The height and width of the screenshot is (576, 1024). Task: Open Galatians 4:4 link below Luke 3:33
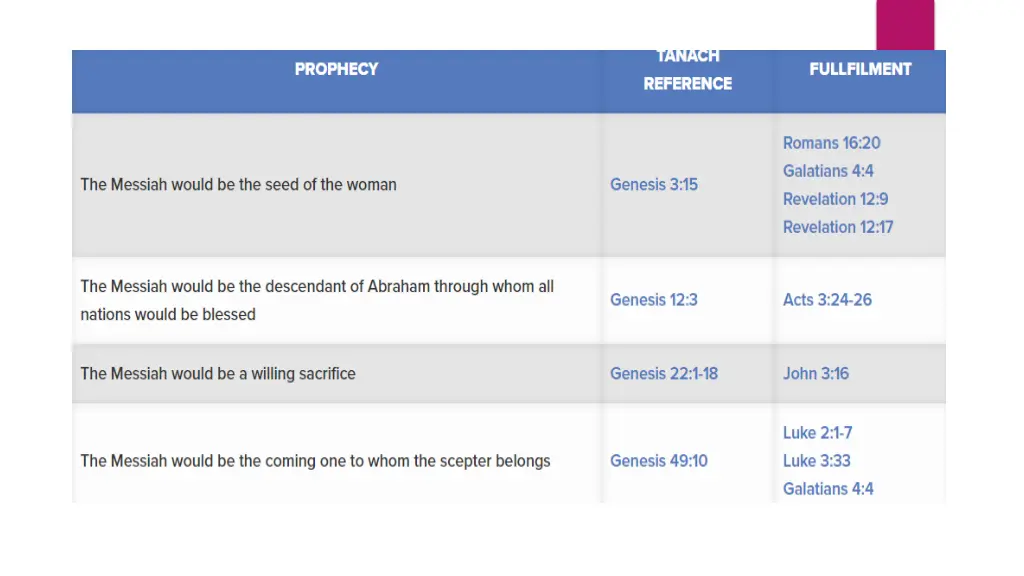tap(828, 489)
